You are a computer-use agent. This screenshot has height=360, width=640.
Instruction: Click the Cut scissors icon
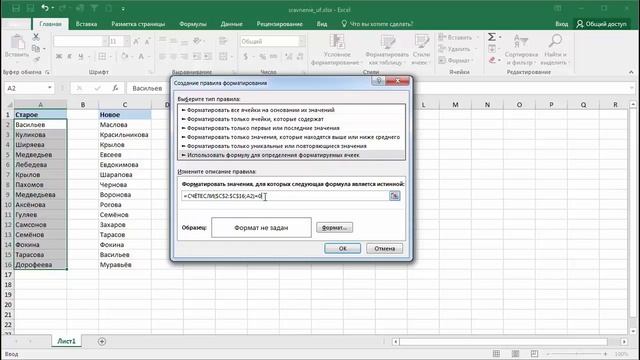(36, 37)
